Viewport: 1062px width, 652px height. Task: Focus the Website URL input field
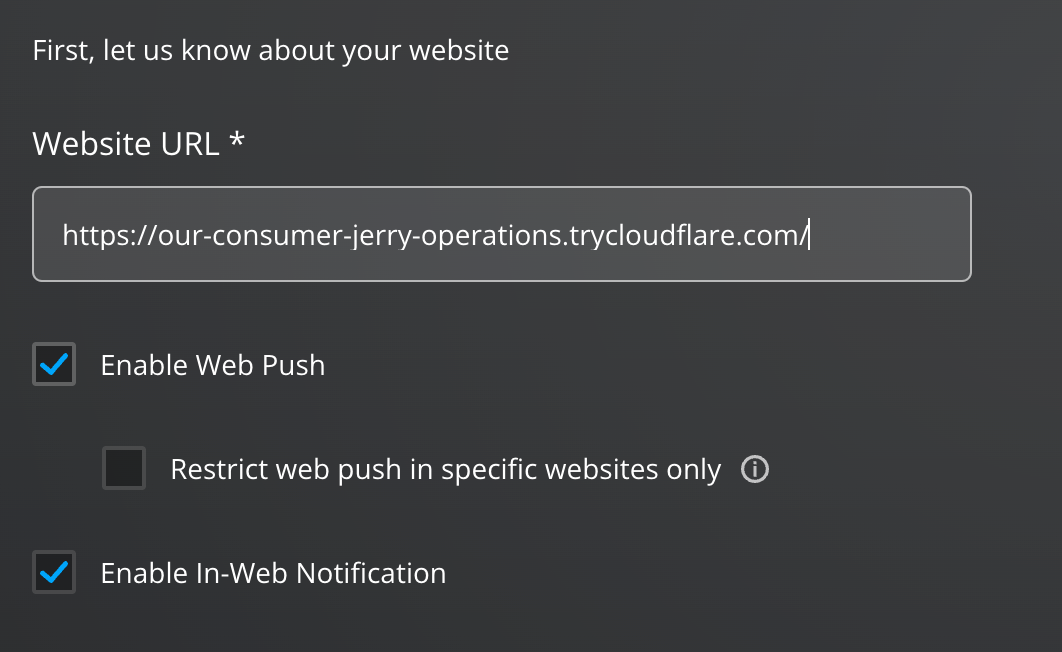click(500, 234)
